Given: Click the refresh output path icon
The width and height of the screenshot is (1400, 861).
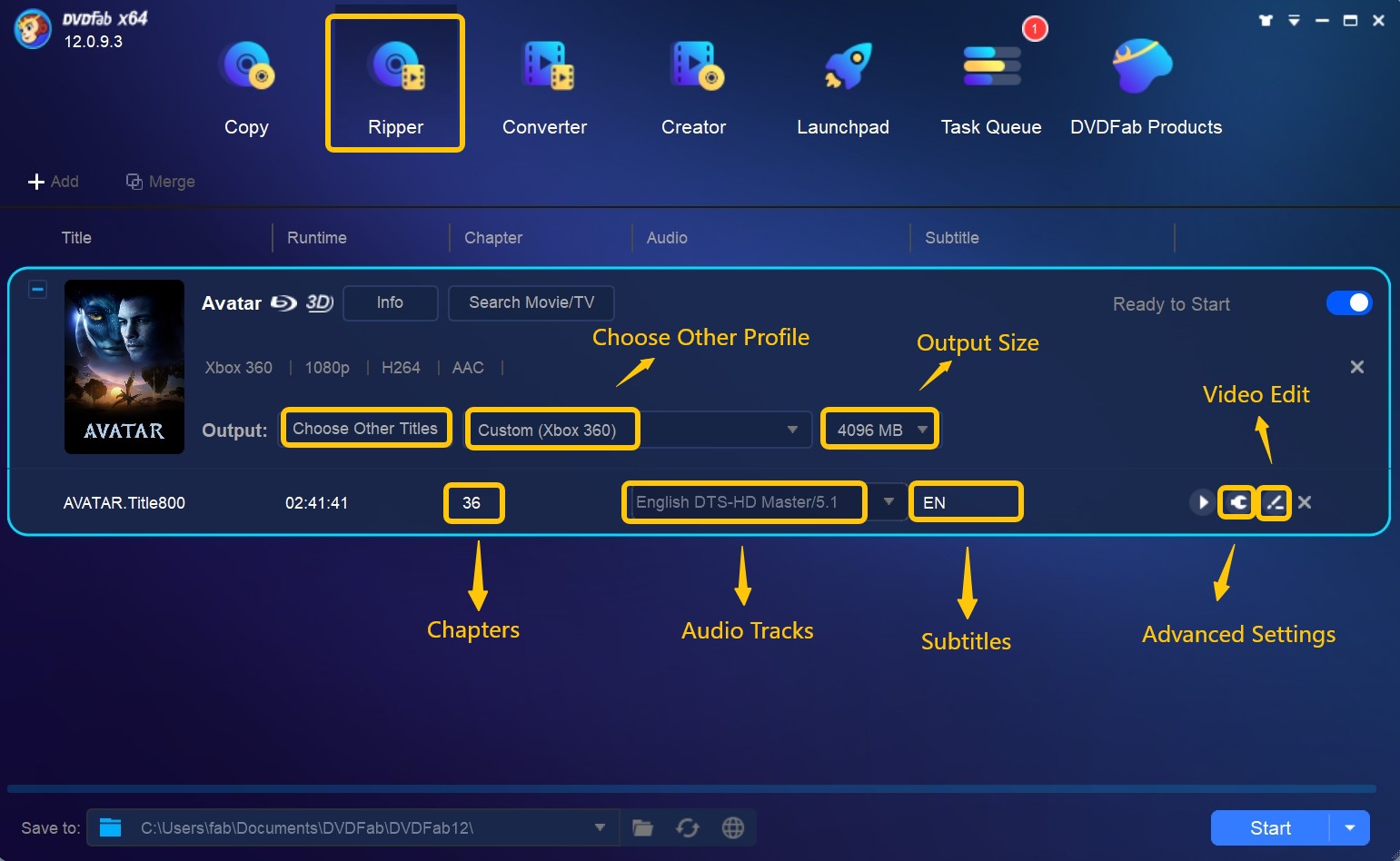Looking at the screenshot, I should point(688,827).
